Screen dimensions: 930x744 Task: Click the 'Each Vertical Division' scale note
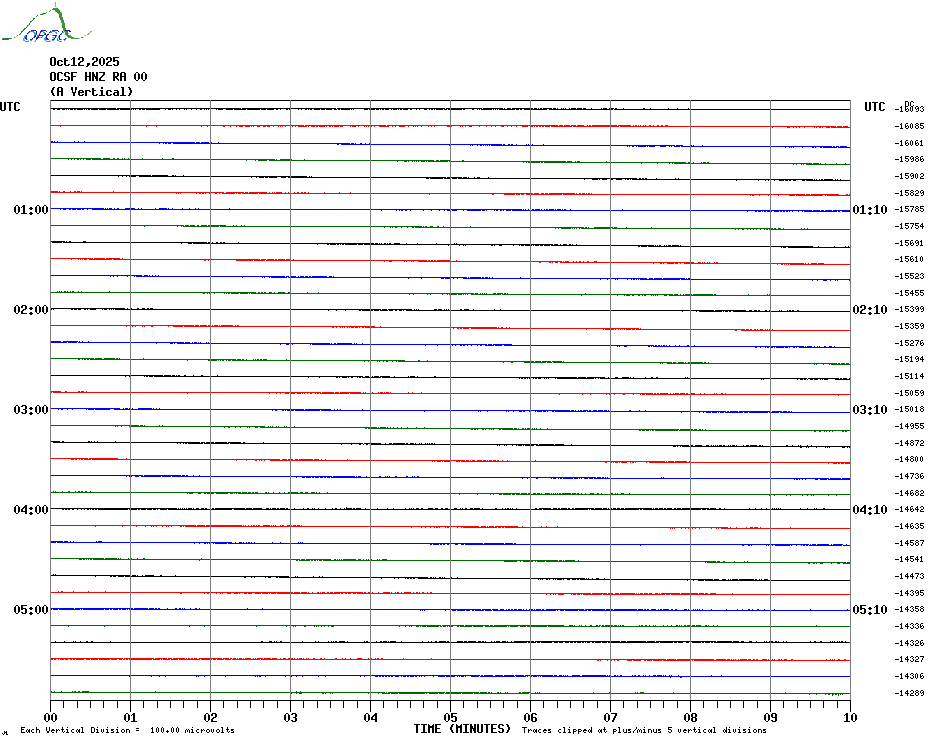pos(127,731)
